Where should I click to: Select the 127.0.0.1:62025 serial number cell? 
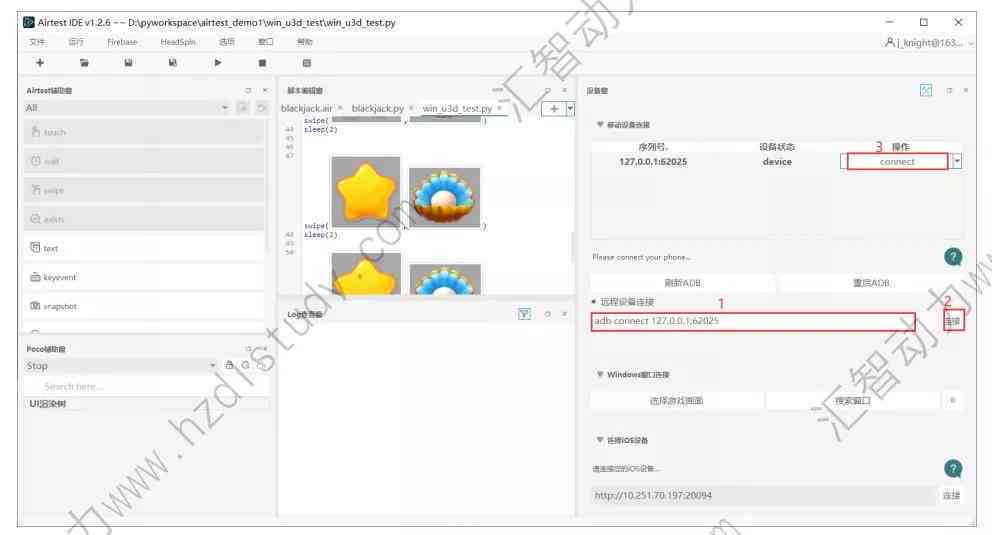653,161
